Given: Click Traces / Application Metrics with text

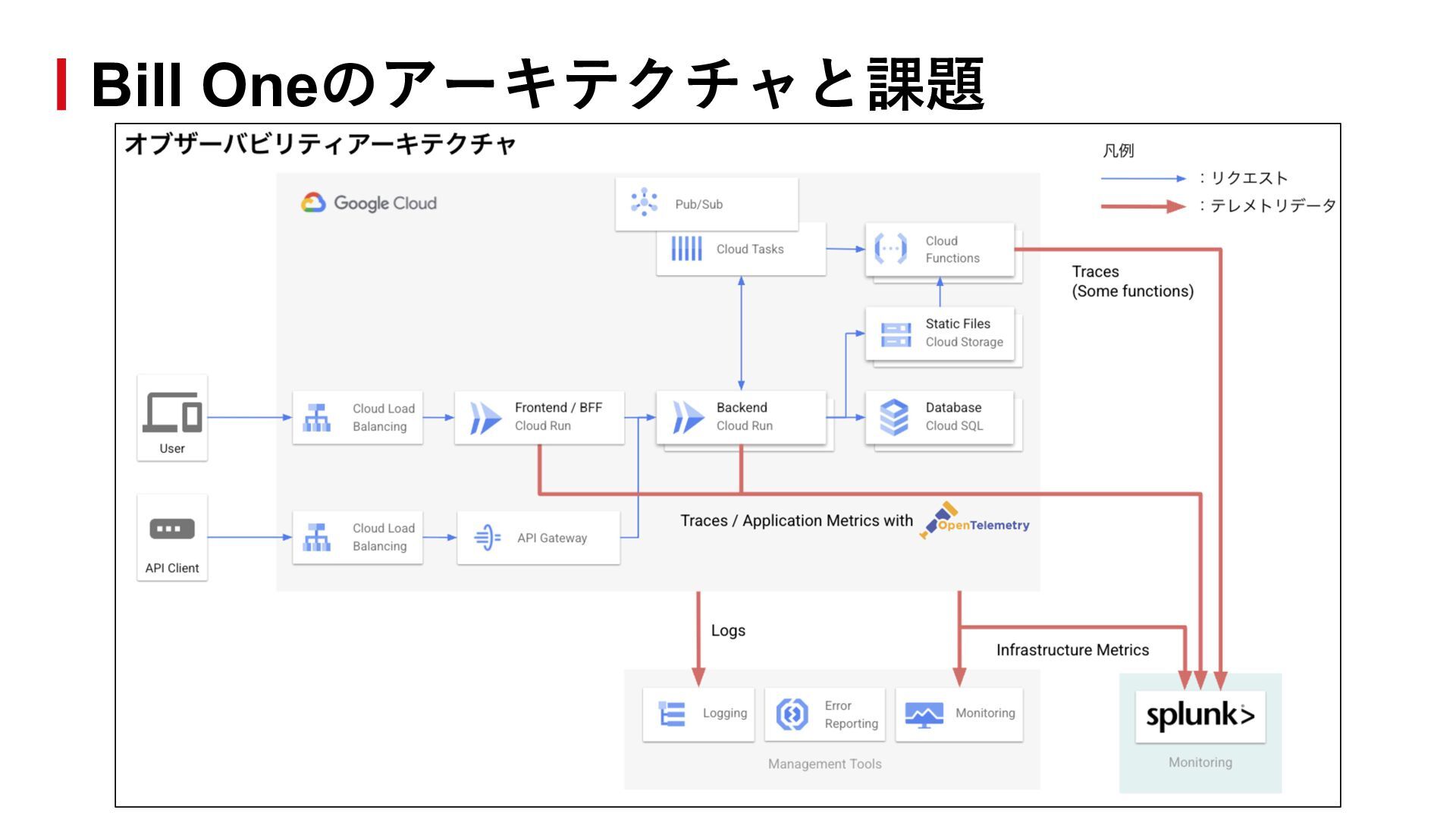Looking at the screenshot, I should 796,521.
